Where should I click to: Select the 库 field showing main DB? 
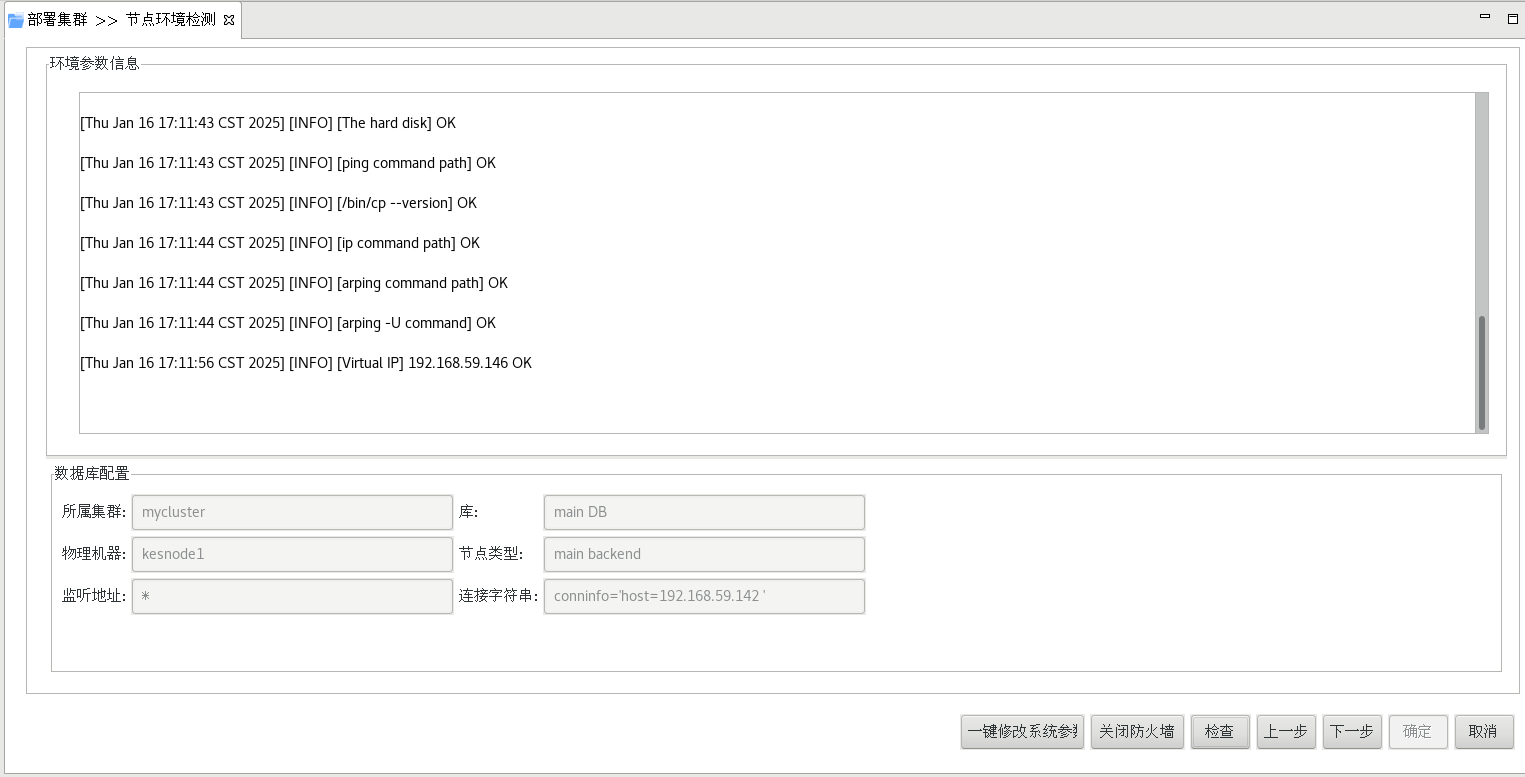703,512
